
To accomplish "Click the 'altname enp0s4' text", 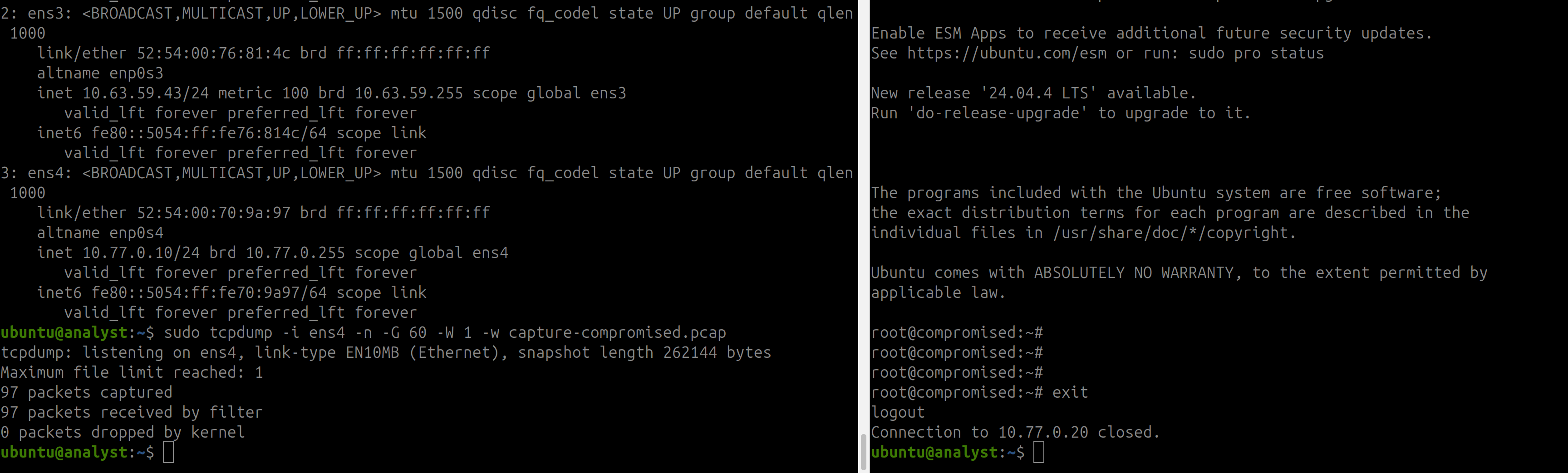I will coord(100,233).
